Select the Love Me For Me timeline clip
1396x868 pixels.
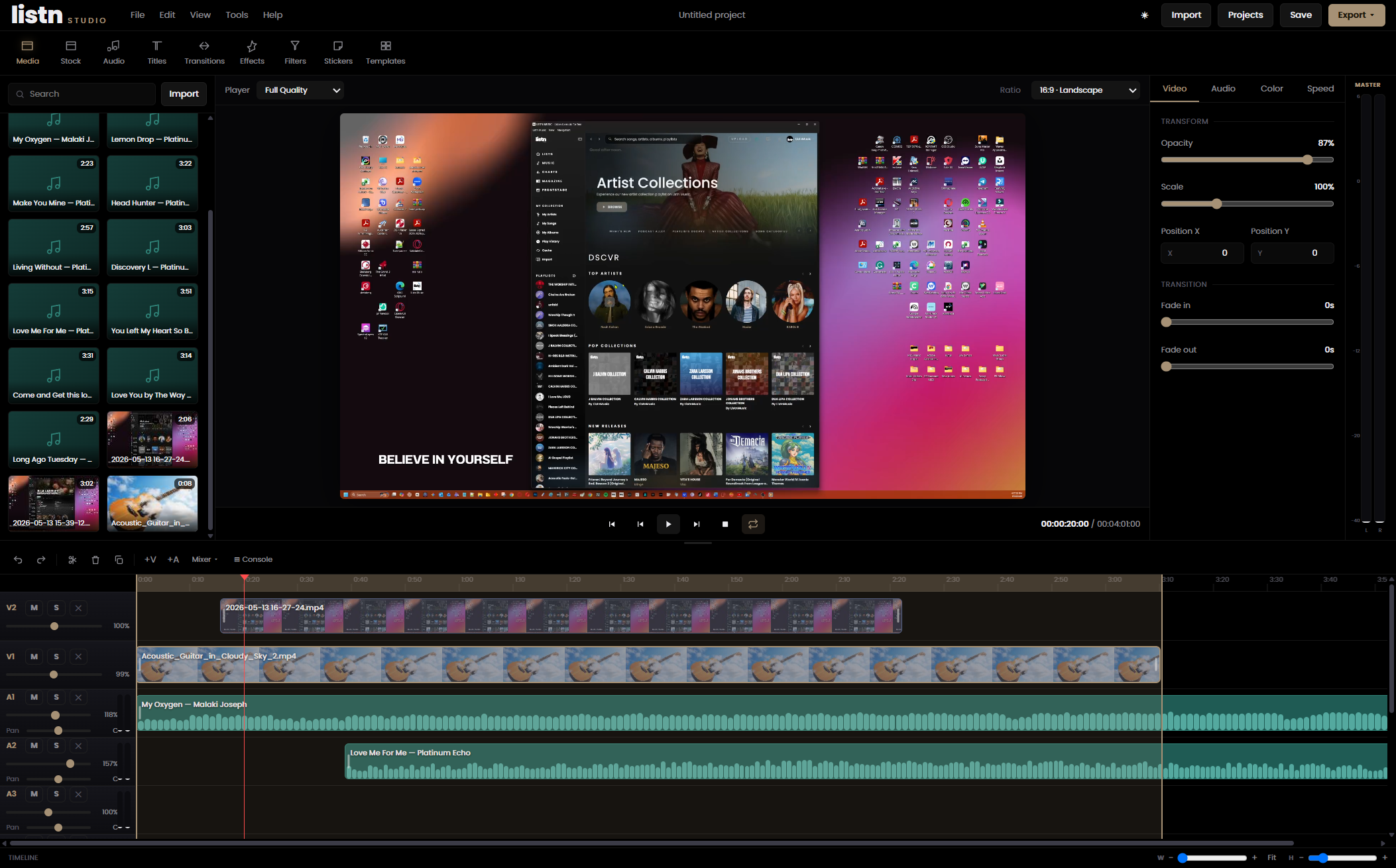[866, 761]
